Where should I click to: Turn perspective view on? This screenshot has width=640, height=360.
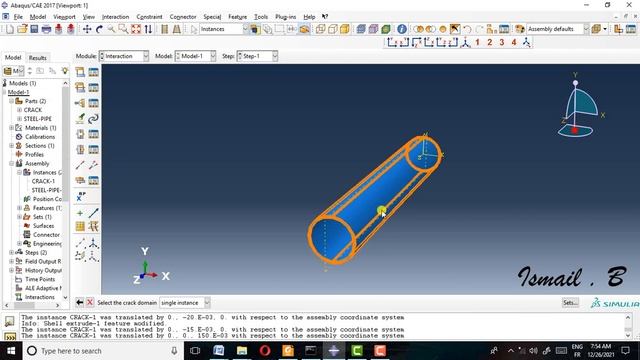pos(177,29)
